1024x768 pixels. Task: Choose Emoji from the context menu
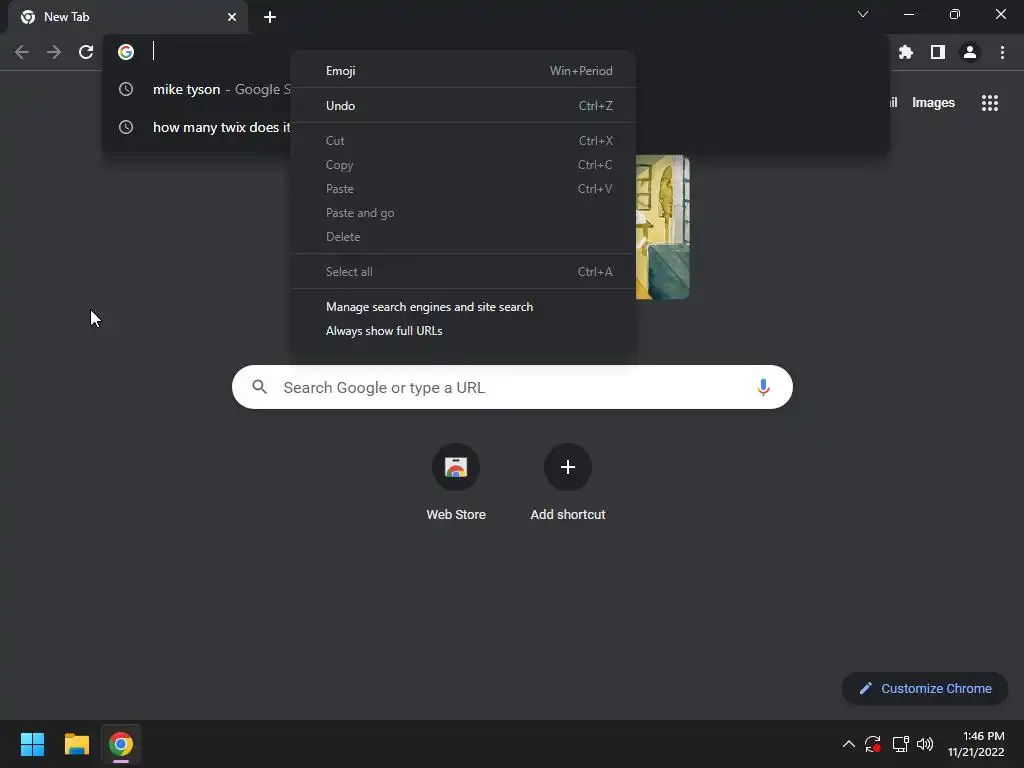(x=463, y=71)
